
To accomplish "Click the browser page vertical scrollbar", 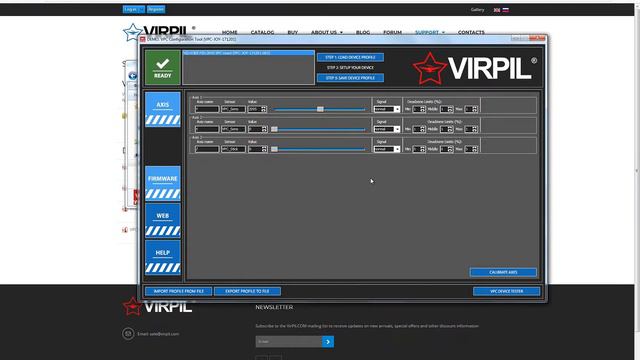I will point(637,171).
